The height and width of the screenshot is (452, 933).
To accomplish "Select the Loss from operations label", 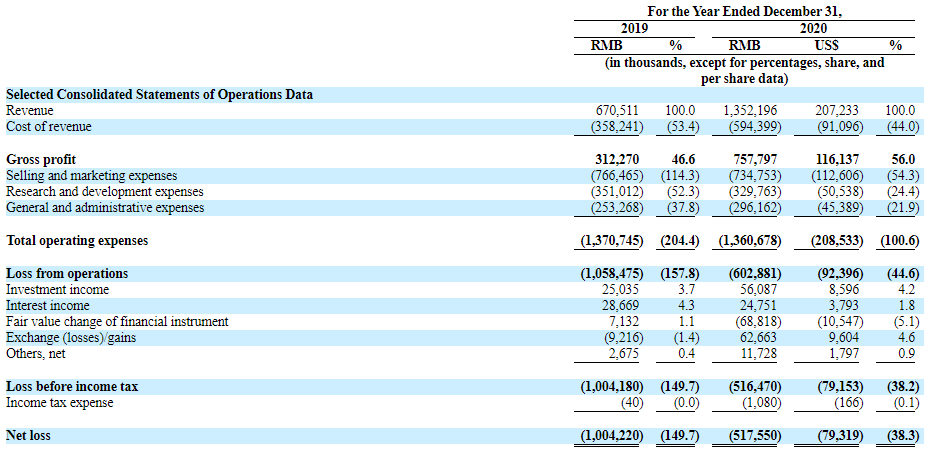I will point(67,273).
